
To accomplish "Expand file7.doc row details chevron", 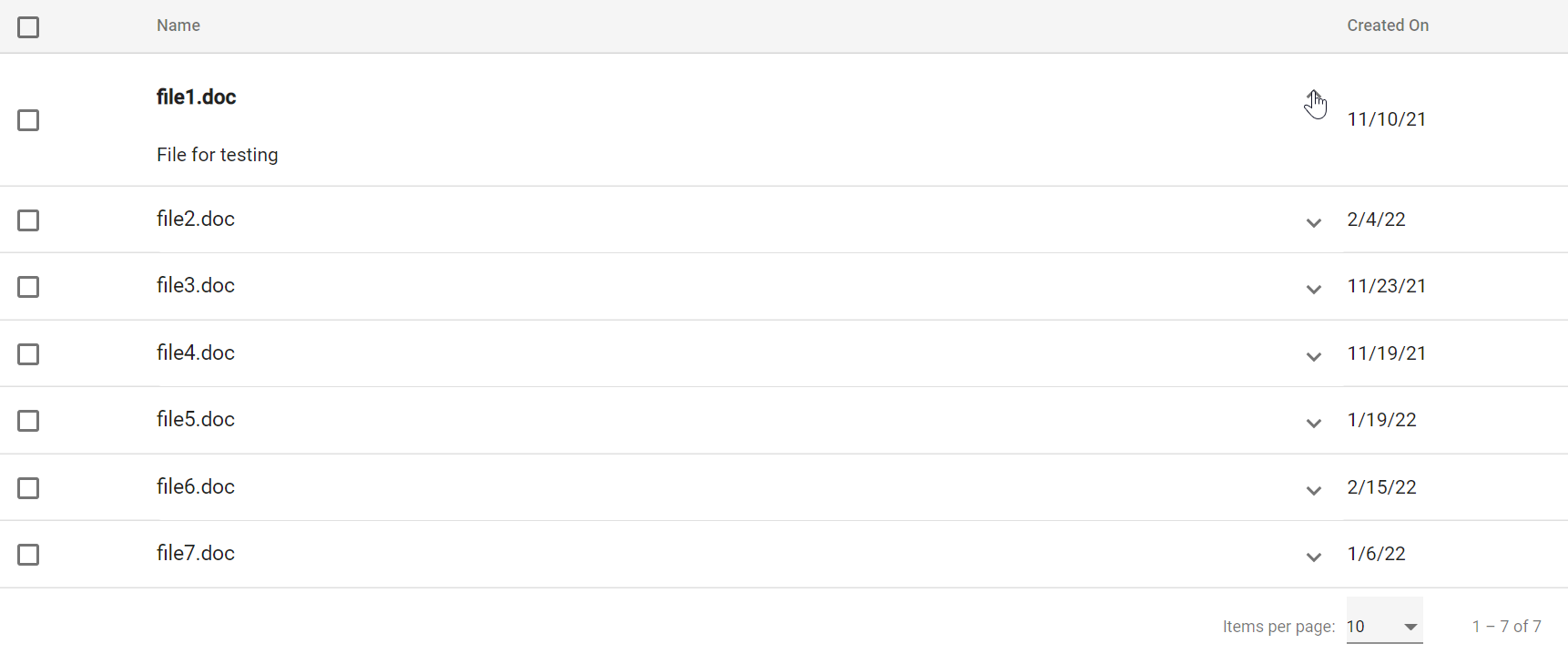I will tap(1313, 557).
